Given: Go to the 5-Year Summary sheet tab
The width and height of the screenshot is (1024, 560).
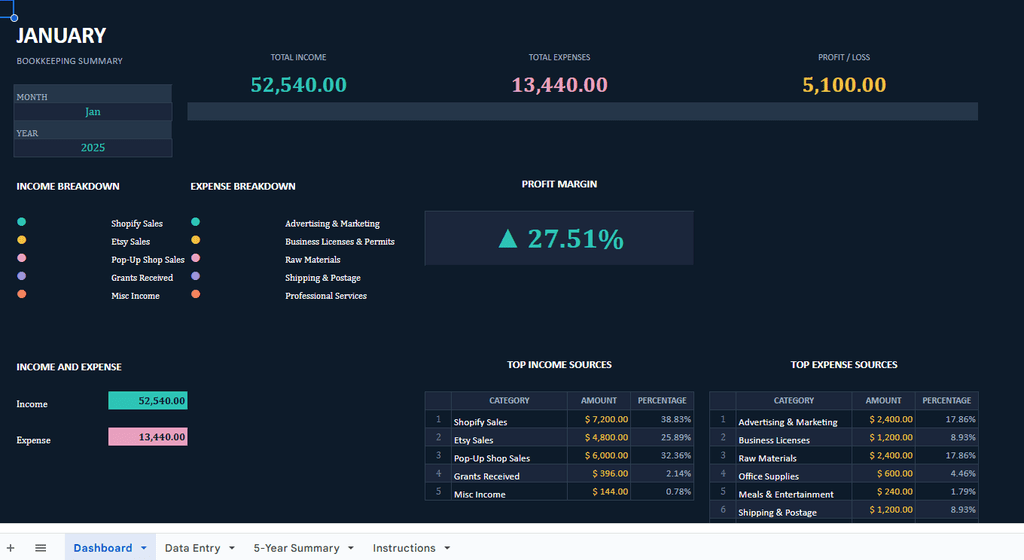Looking at the screenshot, I should (x=296, y=548).
